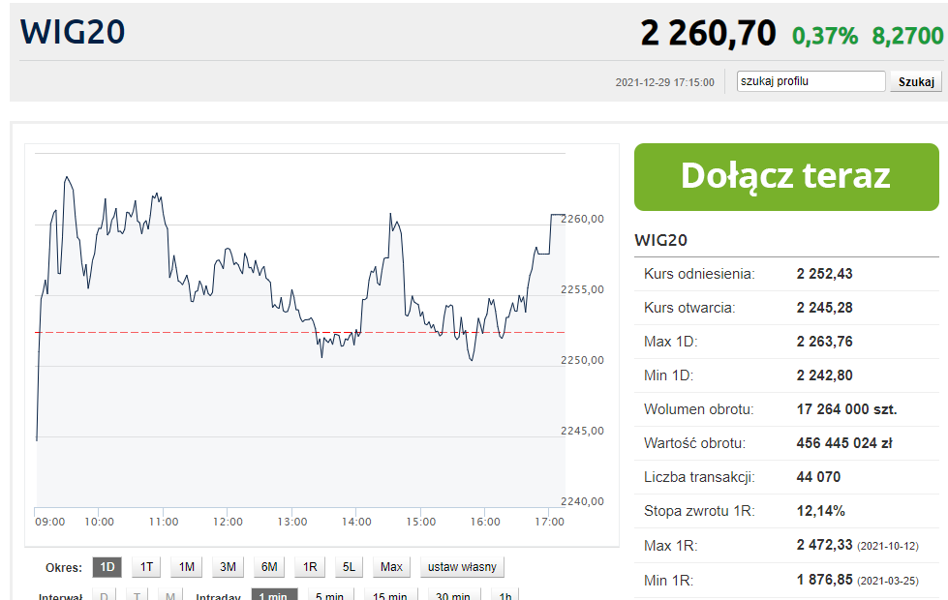Click the WIG20 heading above the stats table
This screenshot has width=948, height=600.
click(x=661, y=240)
